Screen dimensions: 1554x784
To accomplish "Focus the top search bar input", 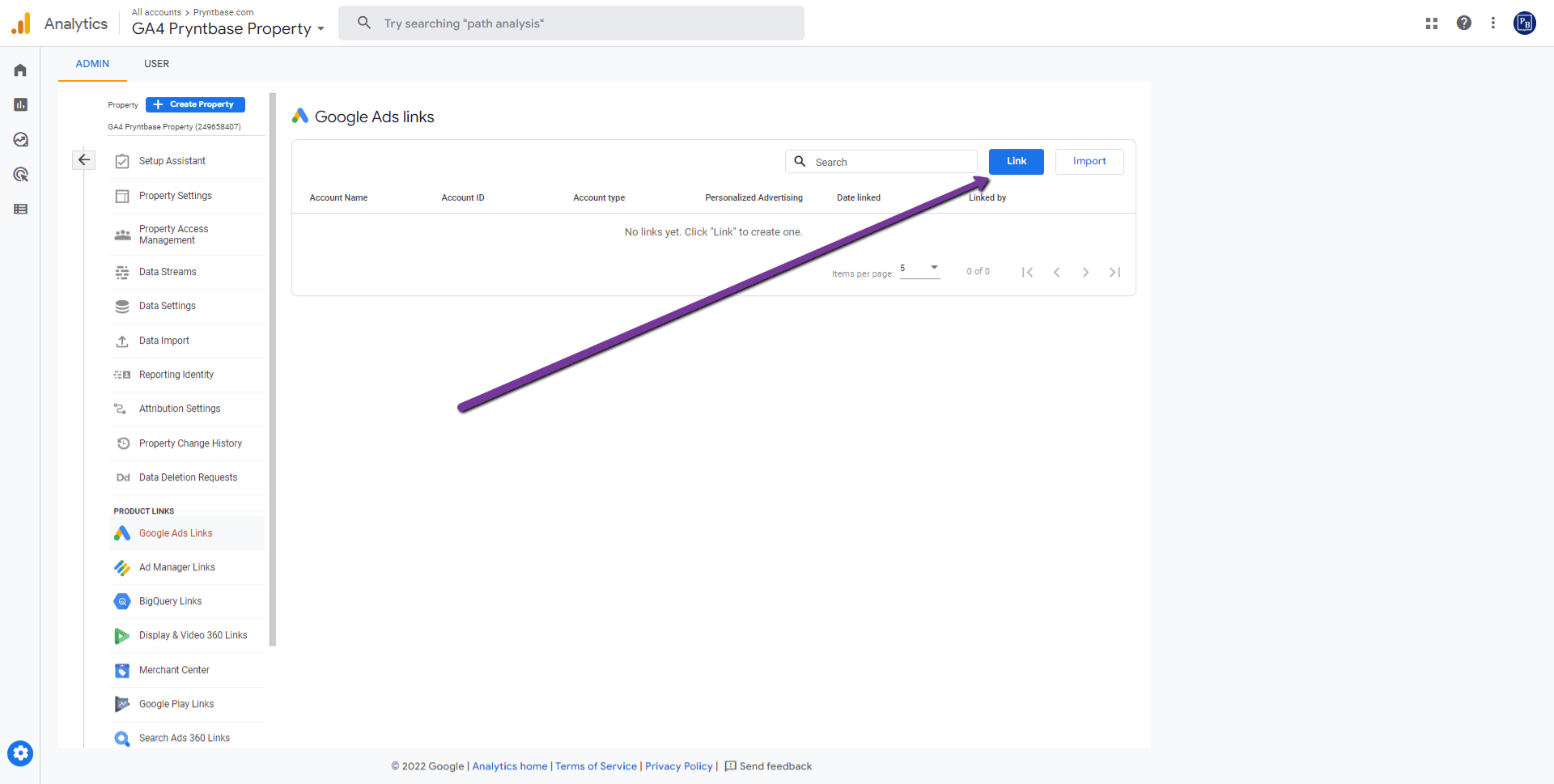I will tap(571, 23).
